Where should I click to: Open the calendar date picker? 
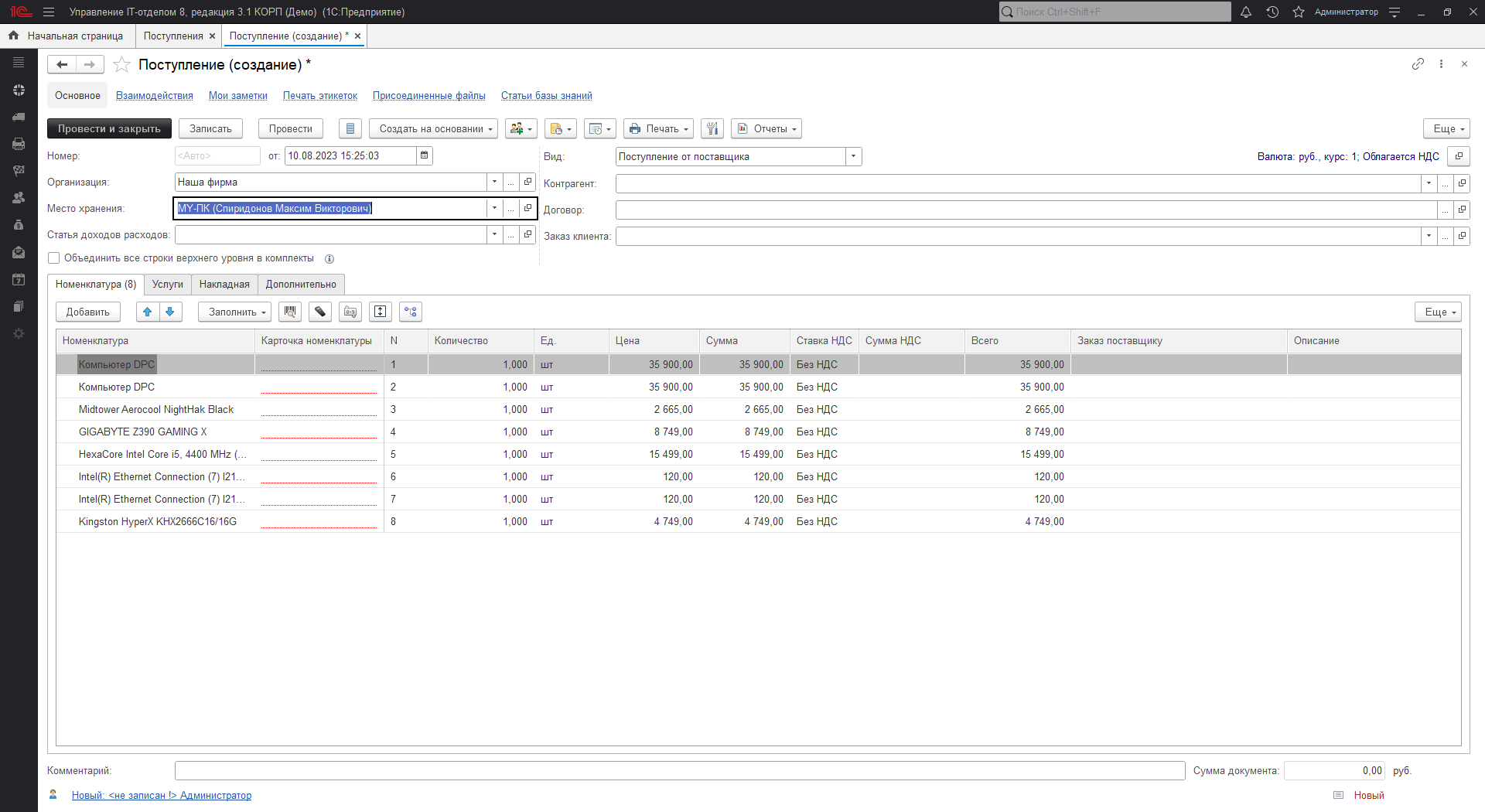click(424, 156)
